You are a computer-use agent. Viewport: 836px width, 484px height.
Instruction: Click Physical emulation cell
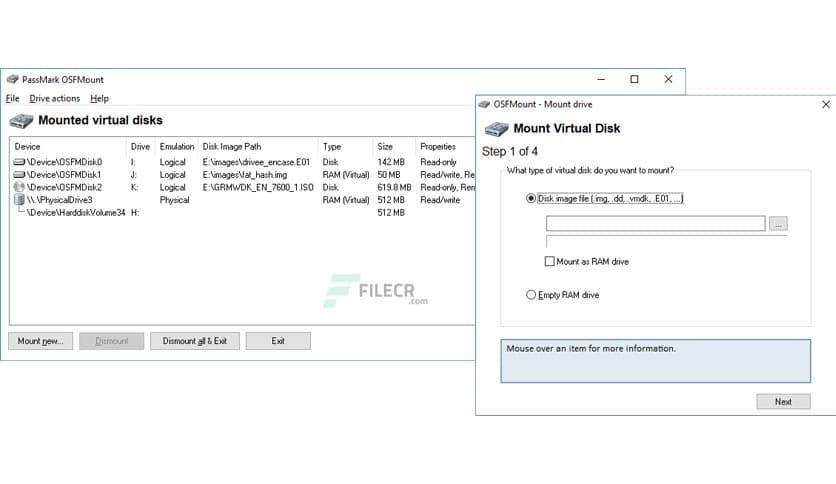(x=174, y=200)
